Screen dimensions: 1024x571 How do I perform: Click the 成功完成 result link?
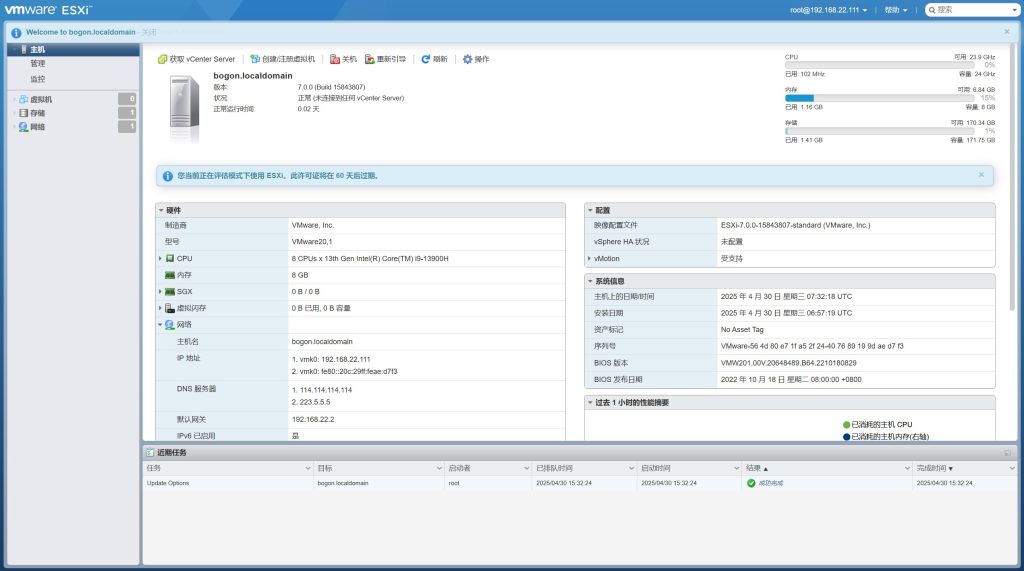(x=771, y=483)
